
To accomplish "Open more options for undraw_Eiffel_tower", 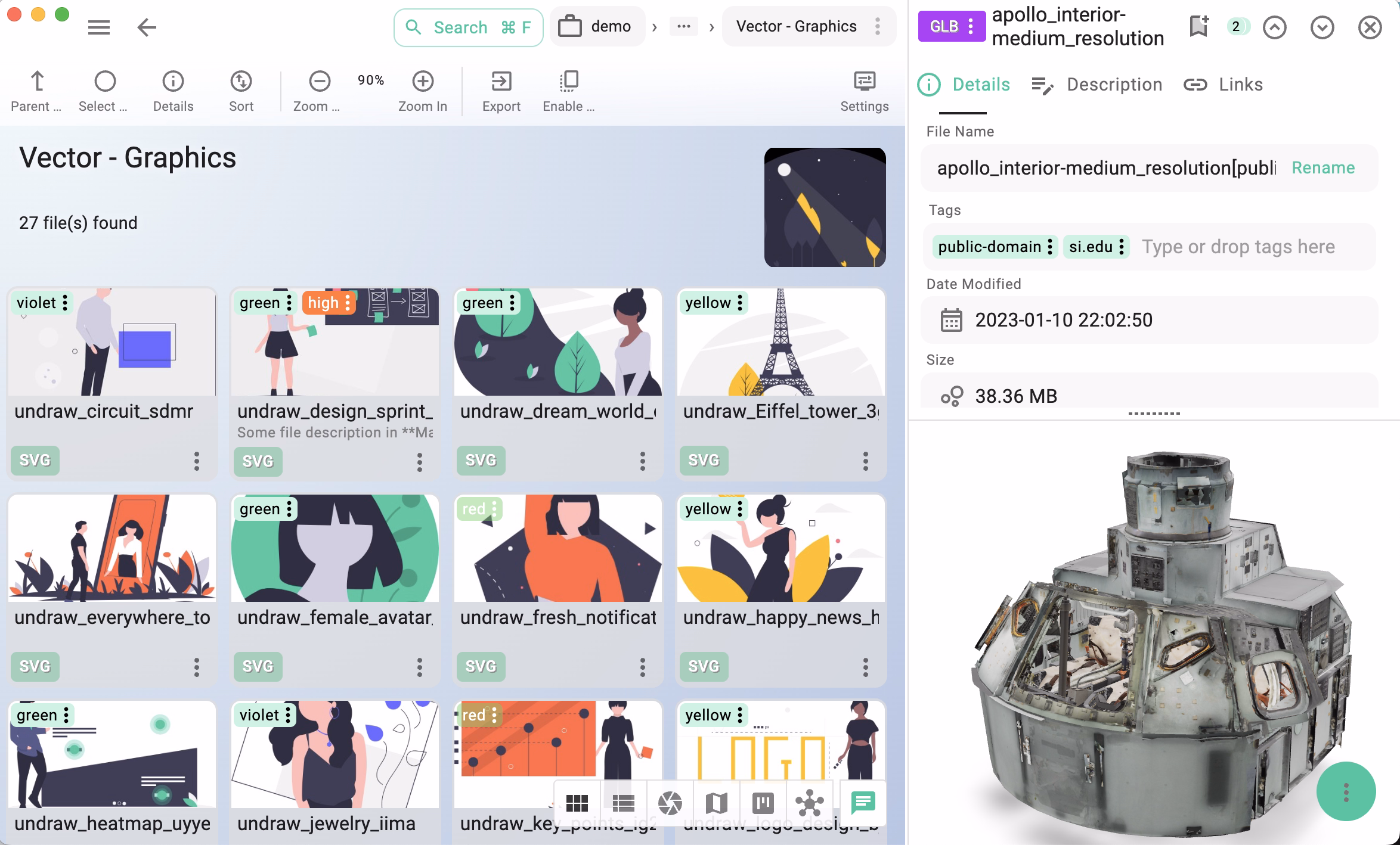I will (x=866, y=461).
